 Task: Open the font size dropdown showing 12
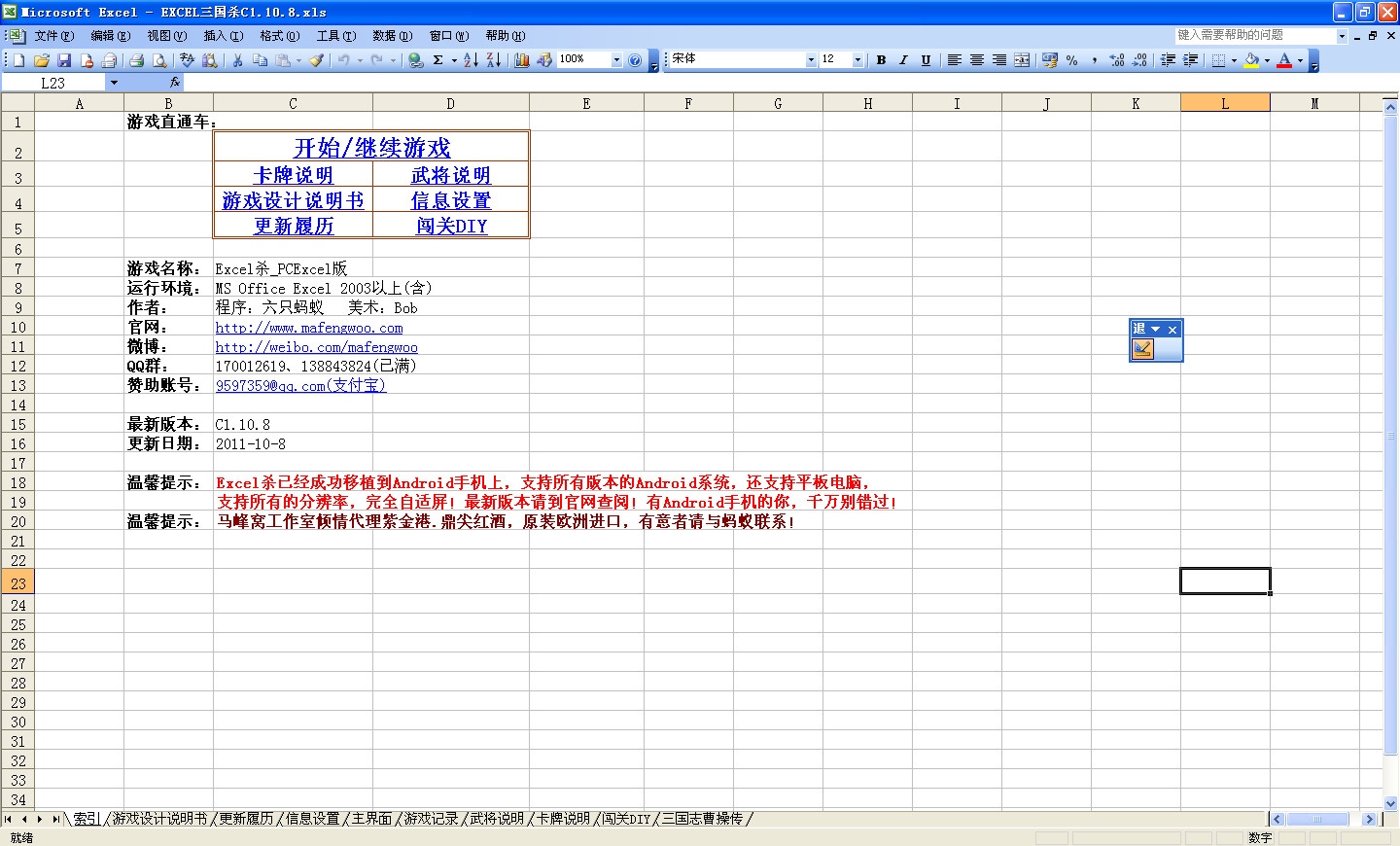[x=857, y=60]
